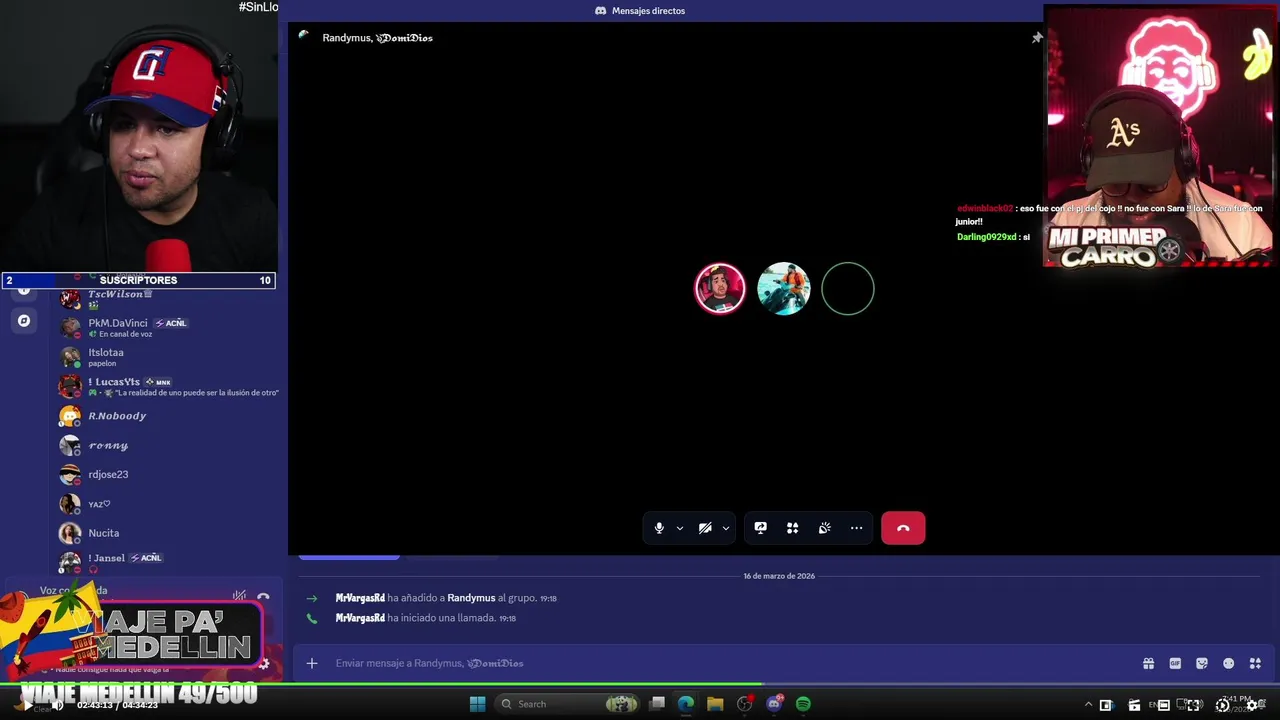Open MrVargasRd name in added-to-group message
This screenshot has width=1280, height=720.
coord(360,598)
